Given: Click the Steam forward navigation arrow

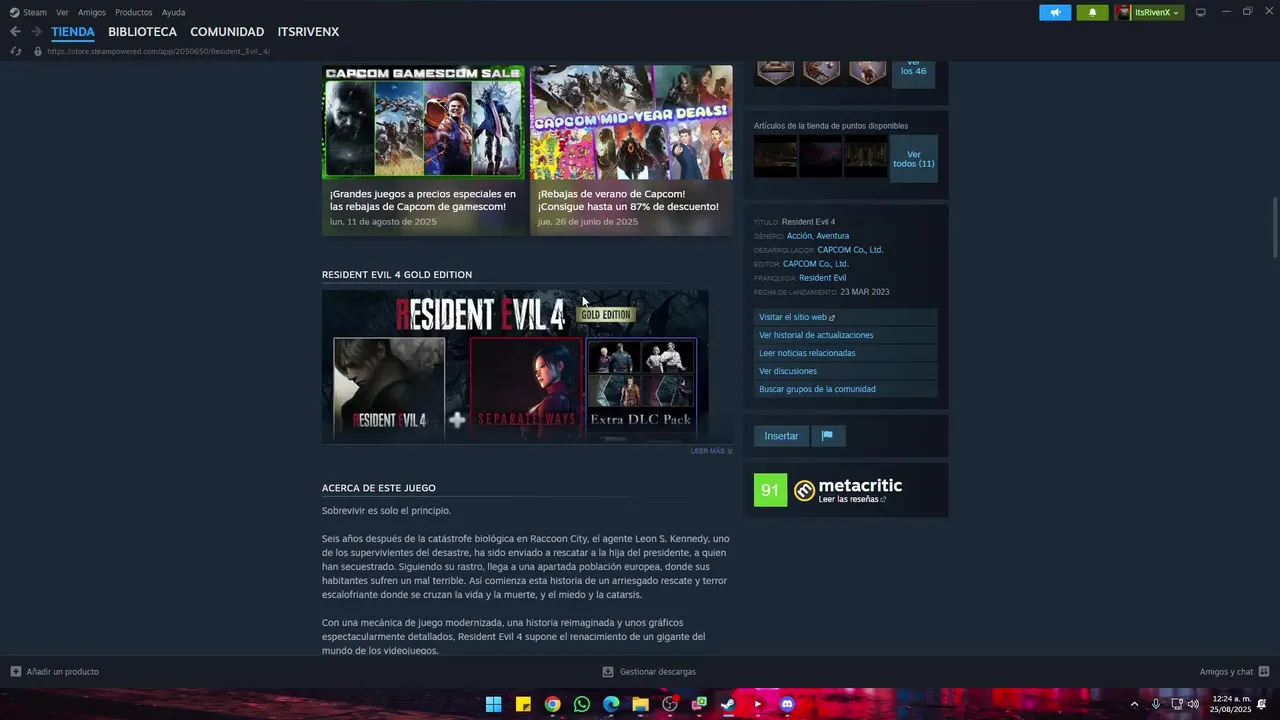Looking at the screenshot, I should pos(36,32).
